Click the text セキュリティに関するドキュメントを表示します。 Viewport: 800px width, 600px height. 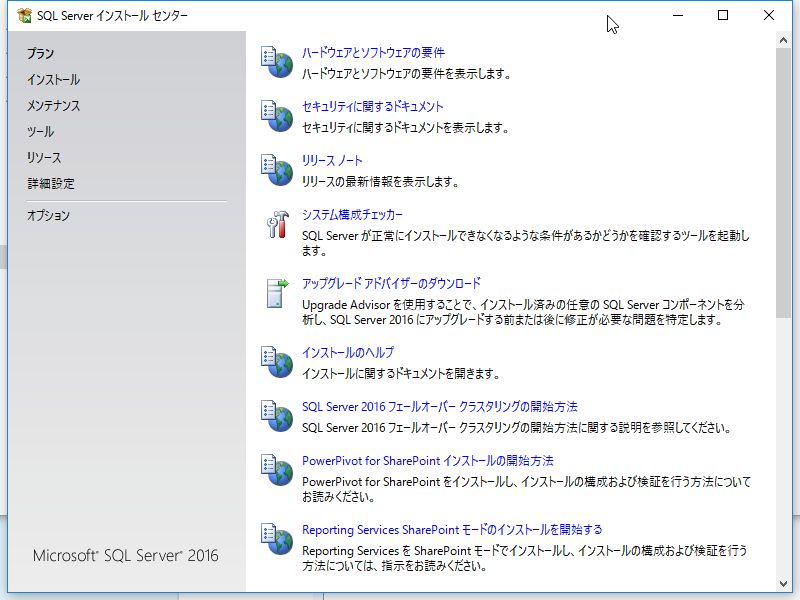point(406,128)
